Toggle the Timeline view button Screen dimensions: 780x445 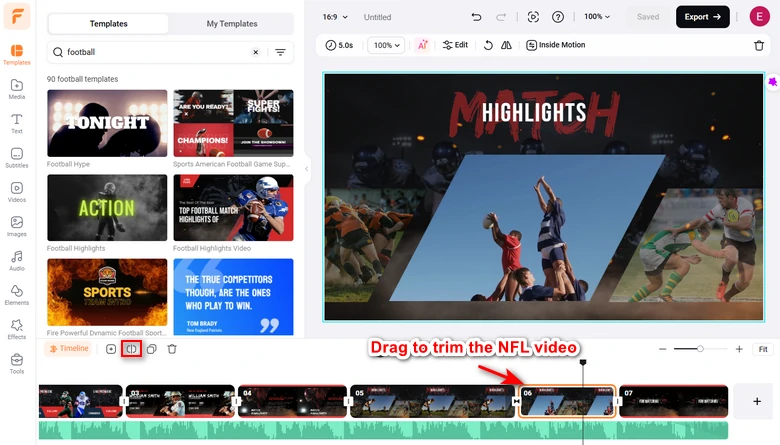69,349
